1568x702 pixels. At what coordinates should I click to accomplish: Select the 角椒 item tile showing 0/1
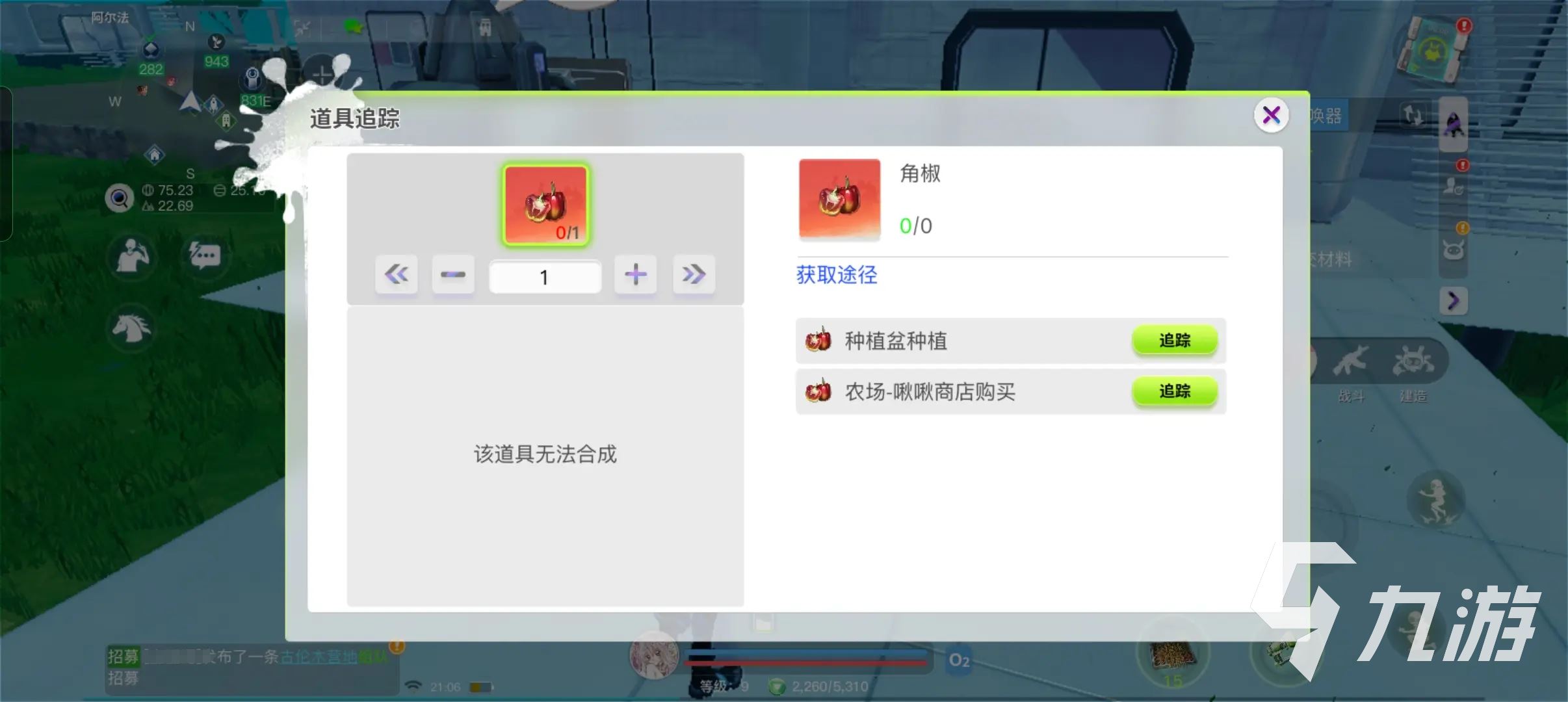[x=546, y=204]
